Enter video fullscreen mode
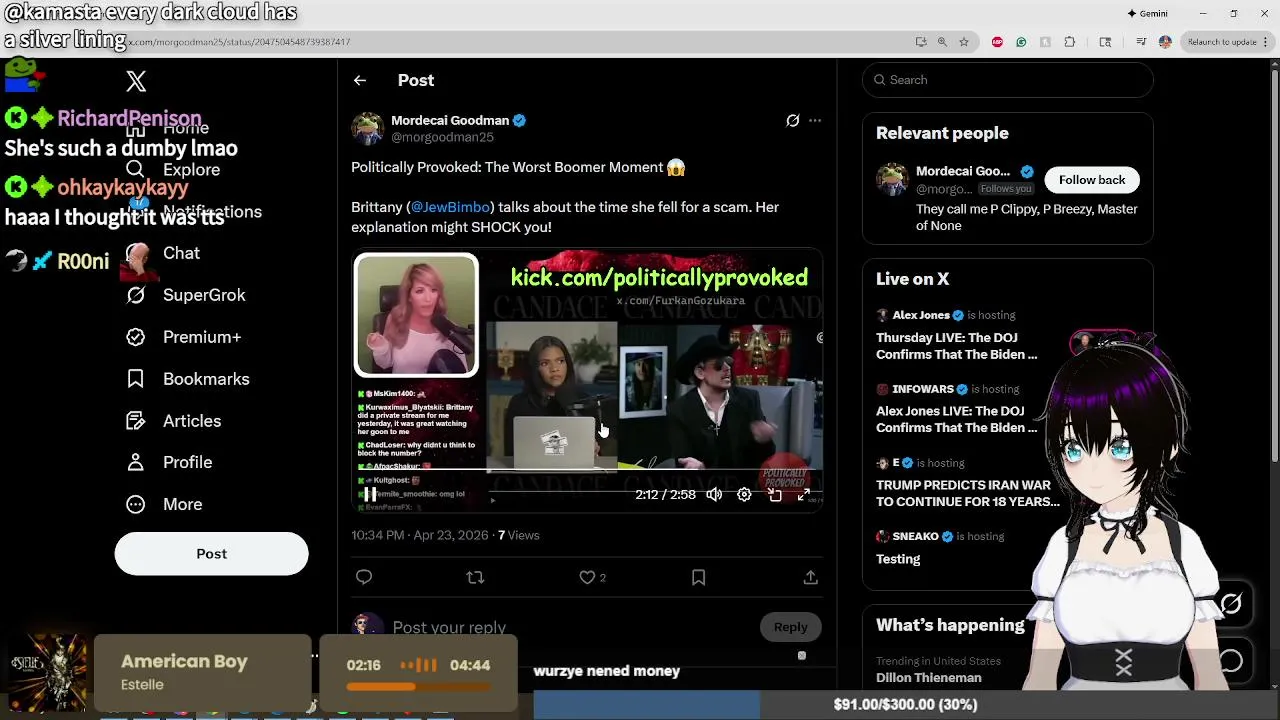Viewport: 1280px width, 720px height. coord(804,494)
